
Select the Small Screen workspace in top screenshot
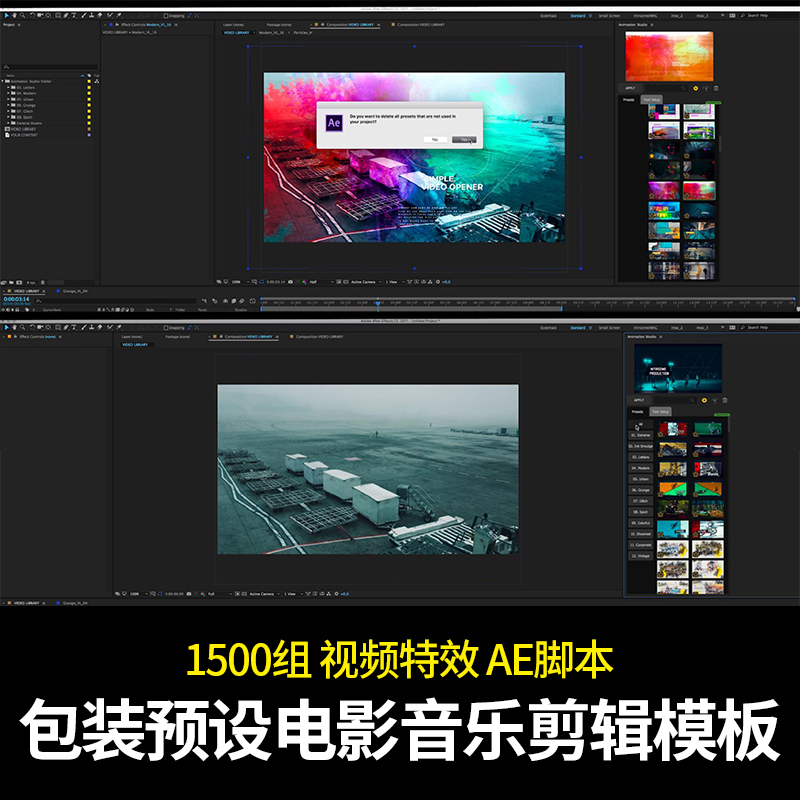coord(609,16)
